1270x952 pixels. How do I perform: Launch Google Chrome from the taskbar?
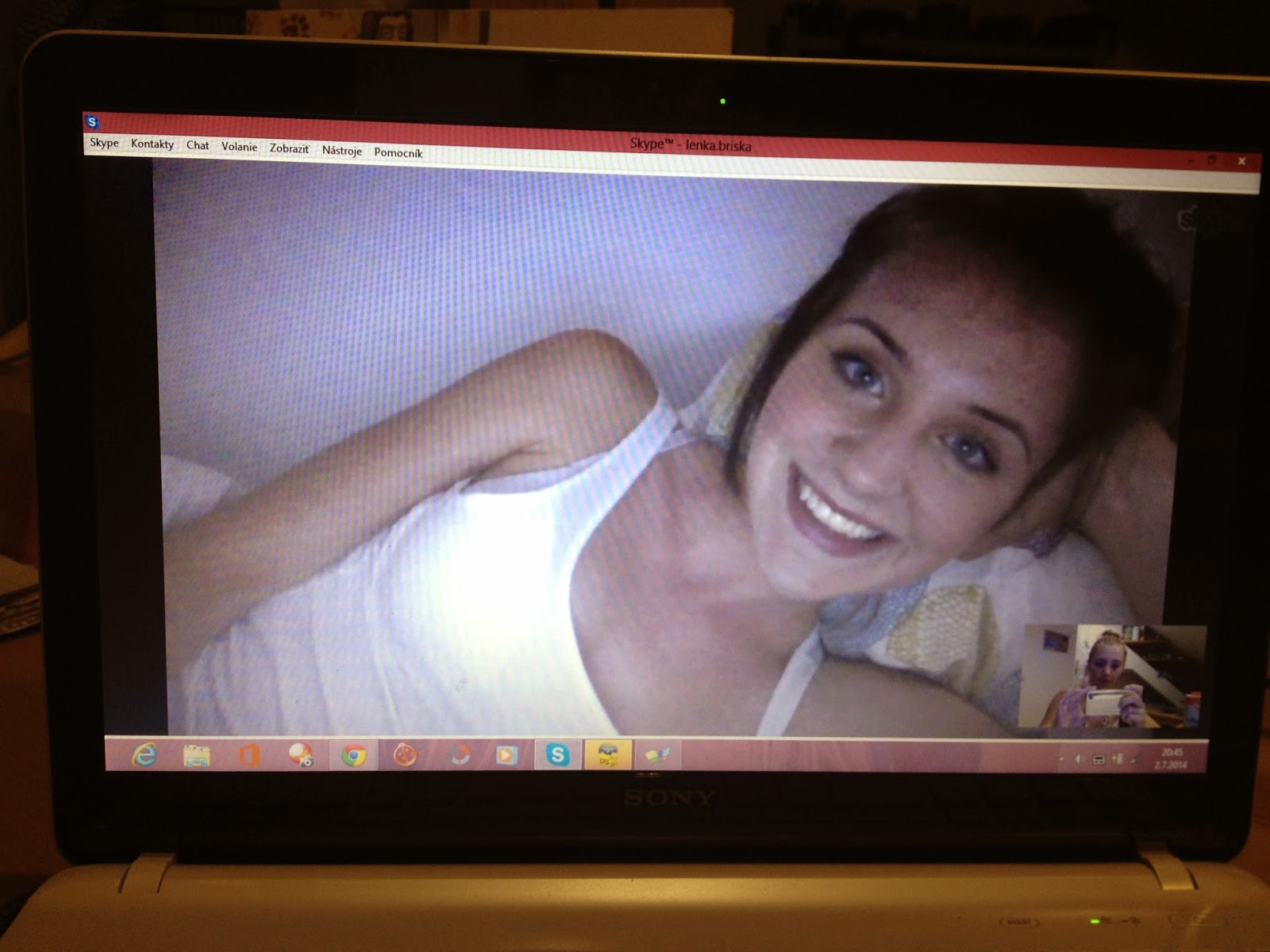353,755
